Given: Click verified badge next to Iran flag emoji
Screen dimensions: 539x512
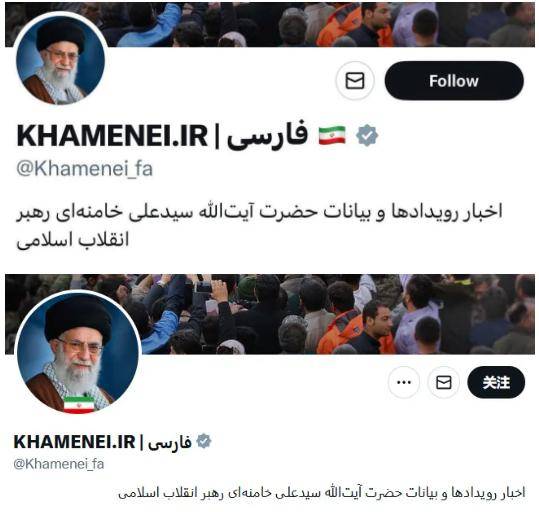Looking at the screenshot, I should click(367, 135).
